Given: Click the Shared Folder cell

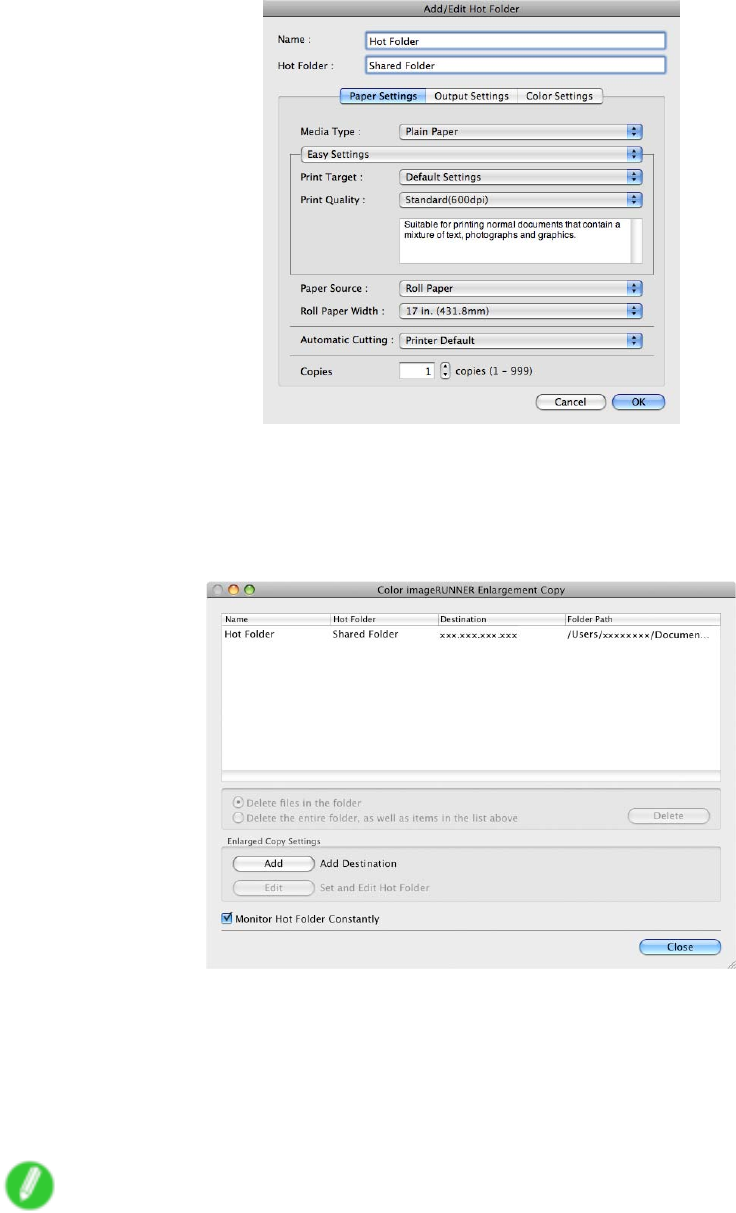Looking at the screenshot, I should coord(365,634).
